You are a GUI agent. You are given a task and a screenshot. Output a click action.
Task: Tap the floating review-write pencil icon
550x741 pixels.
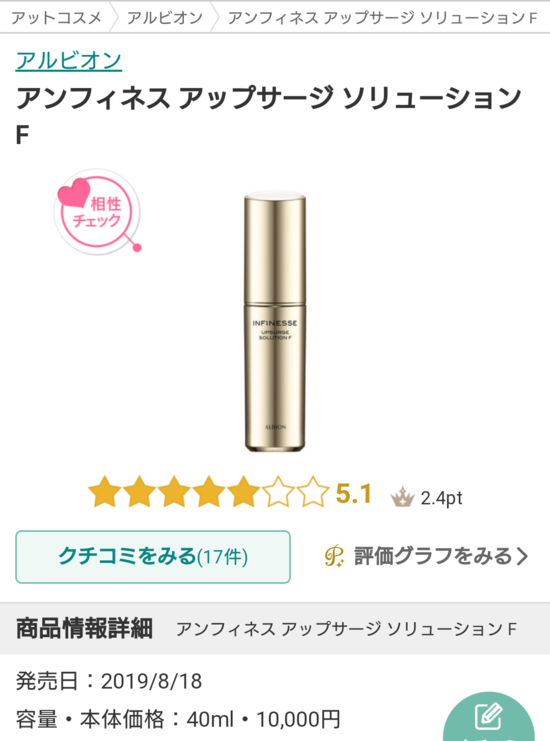pos(489,717)
